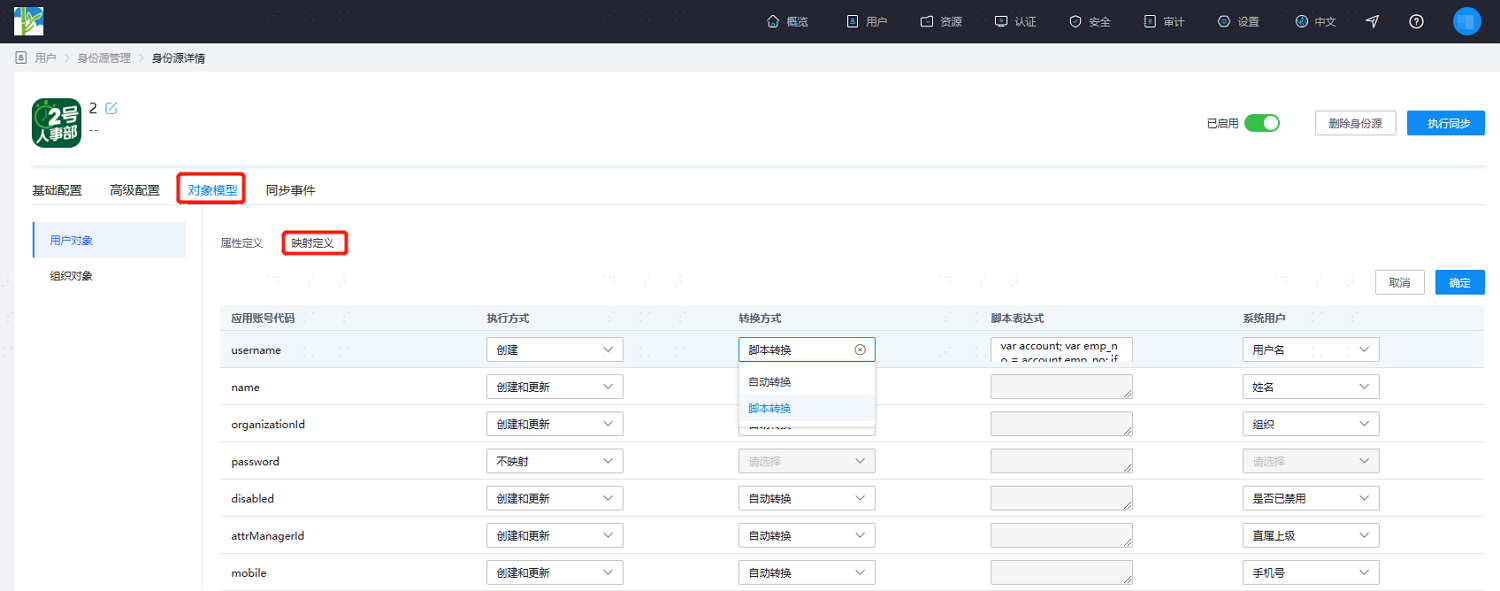
Task: Click the paper plane navigation icon
Action: tap(1372, 21)
